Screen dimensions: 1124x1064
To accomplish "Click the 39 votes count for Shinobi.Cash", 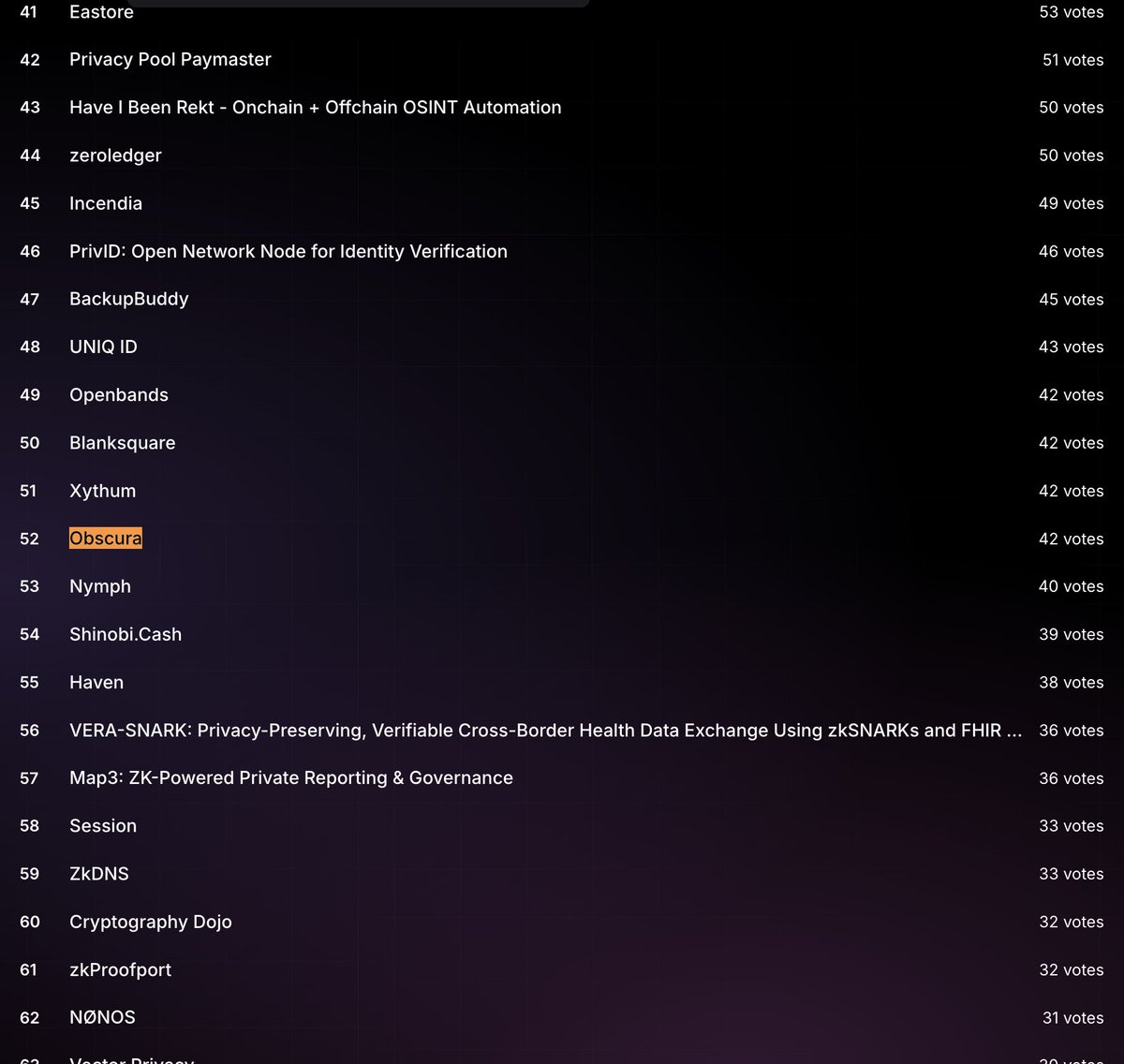I will tap(1072, 634).
